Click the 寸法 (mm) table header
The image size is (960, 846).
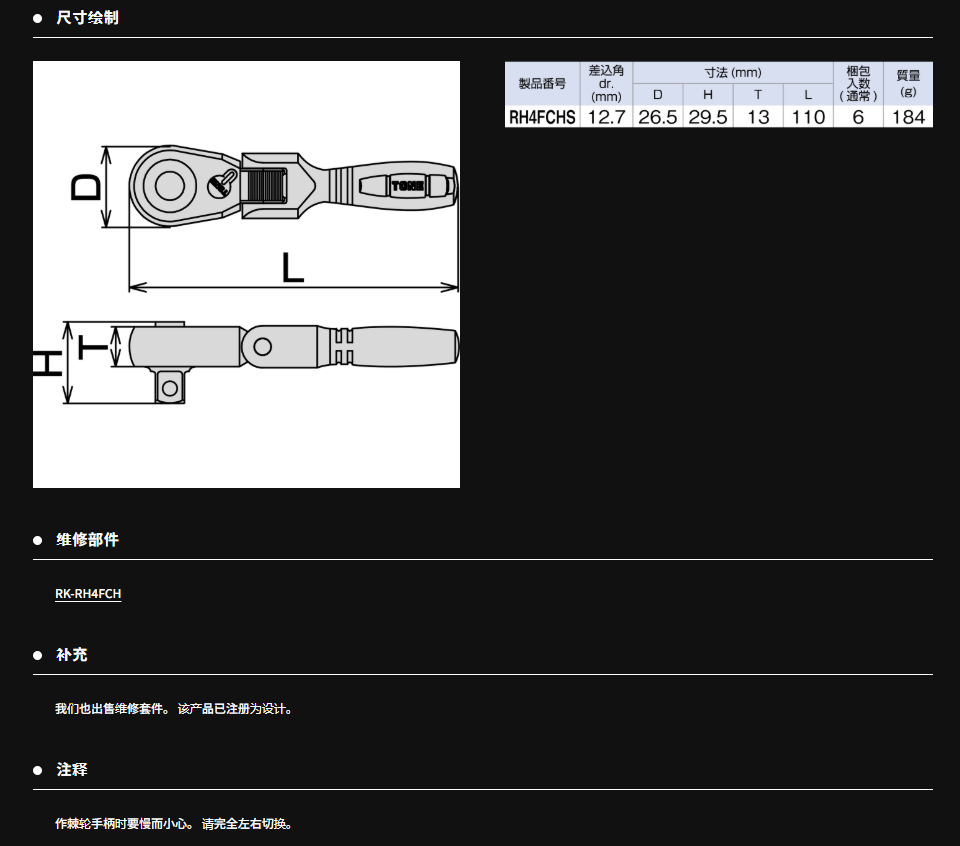tap(732, 72)
